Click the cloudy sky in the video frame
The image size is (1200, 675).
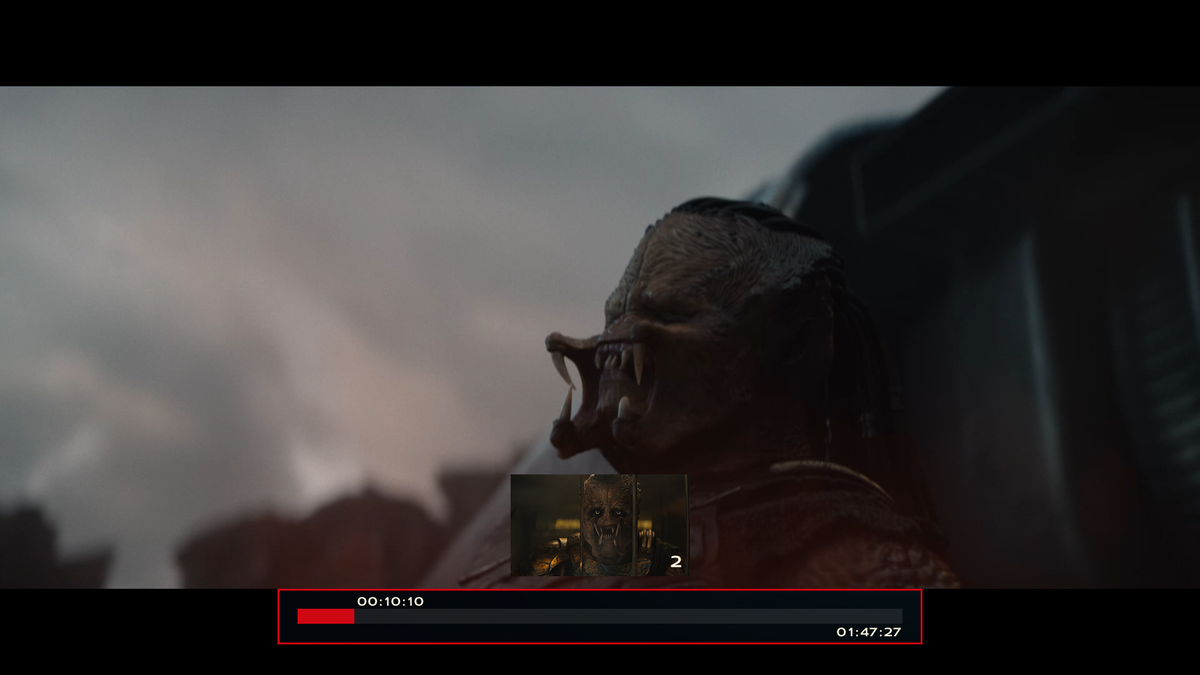pyautogui.click(x=300, y=200)
